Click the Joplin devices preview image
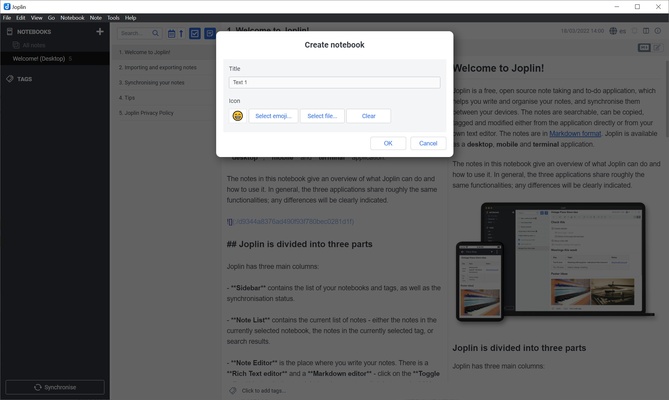Screen dimensions: 669x400 [x=555, y=262]
